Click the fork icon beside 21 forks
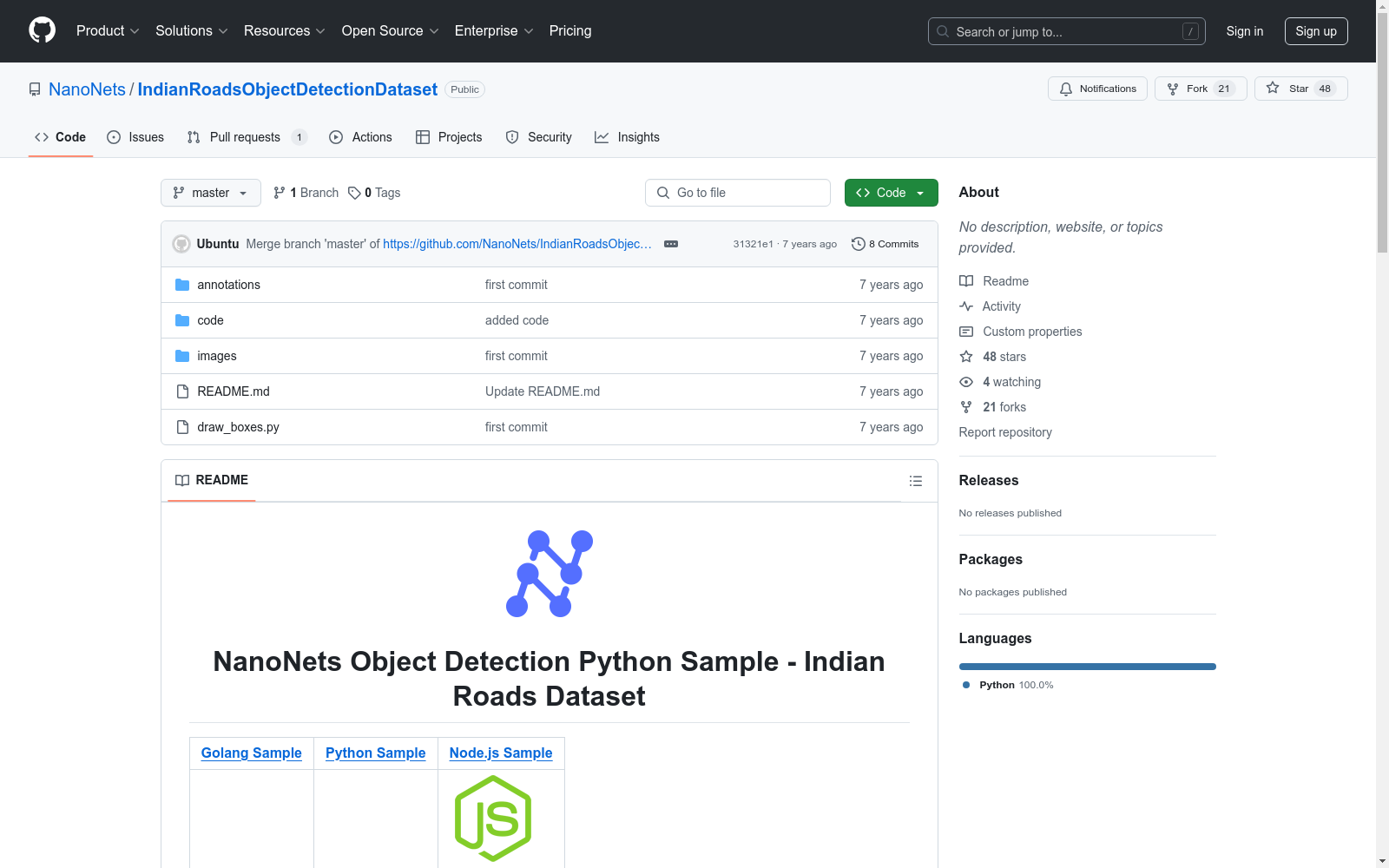Viewport: 1389px width, 868px height. click(966, 407)
